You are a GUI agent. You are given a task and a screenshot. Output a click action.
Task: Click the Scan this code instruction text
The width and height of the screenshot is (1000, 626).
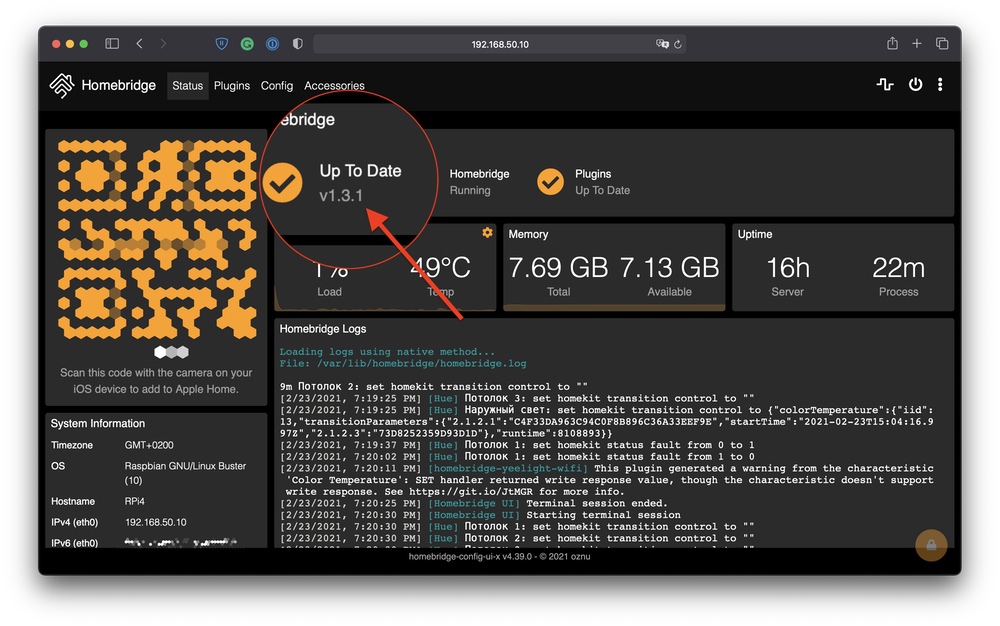[x=156, y=381]
